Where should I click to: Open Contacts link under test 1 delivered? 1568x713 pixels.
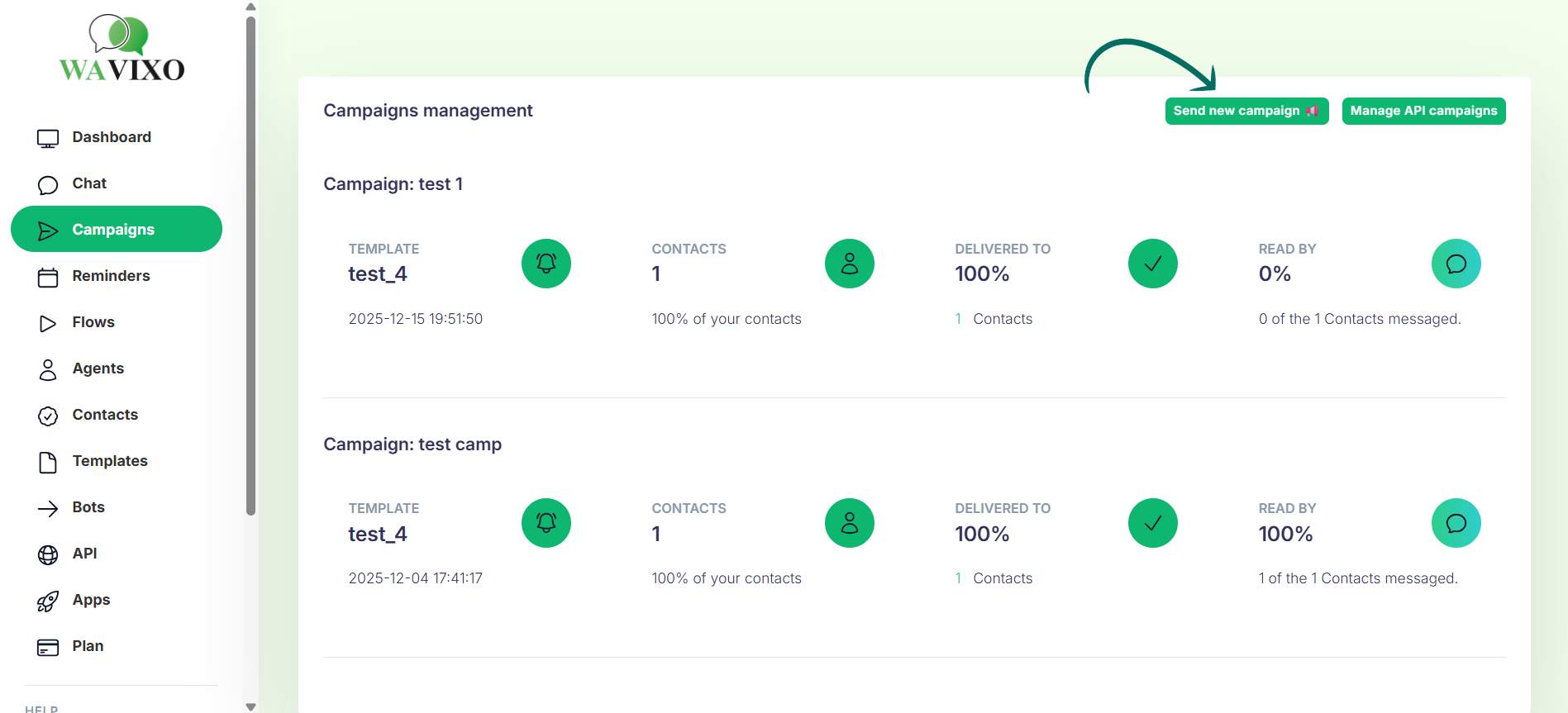pos(1002,319)
